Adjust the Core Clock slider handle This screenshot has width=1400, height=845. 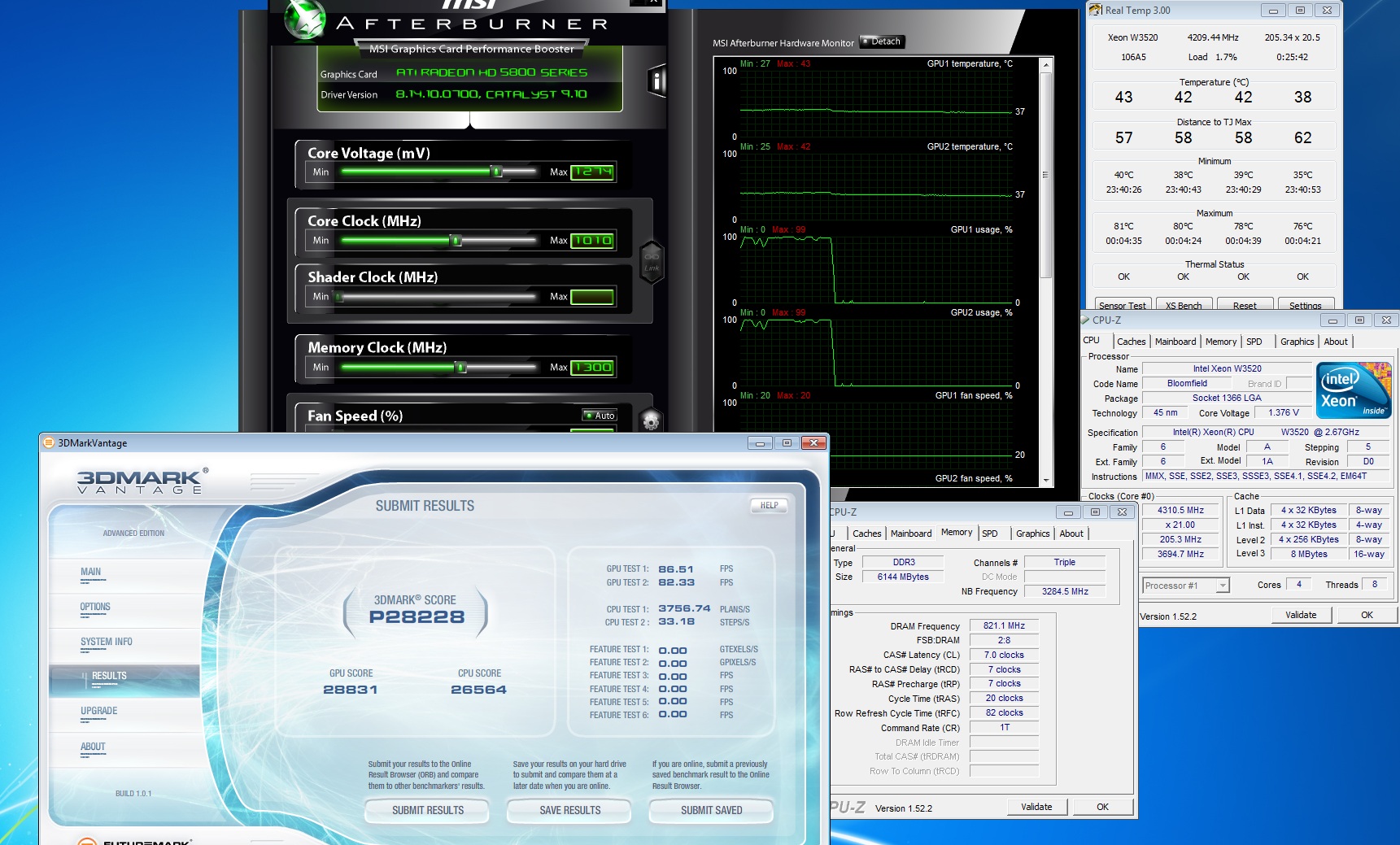456,241
